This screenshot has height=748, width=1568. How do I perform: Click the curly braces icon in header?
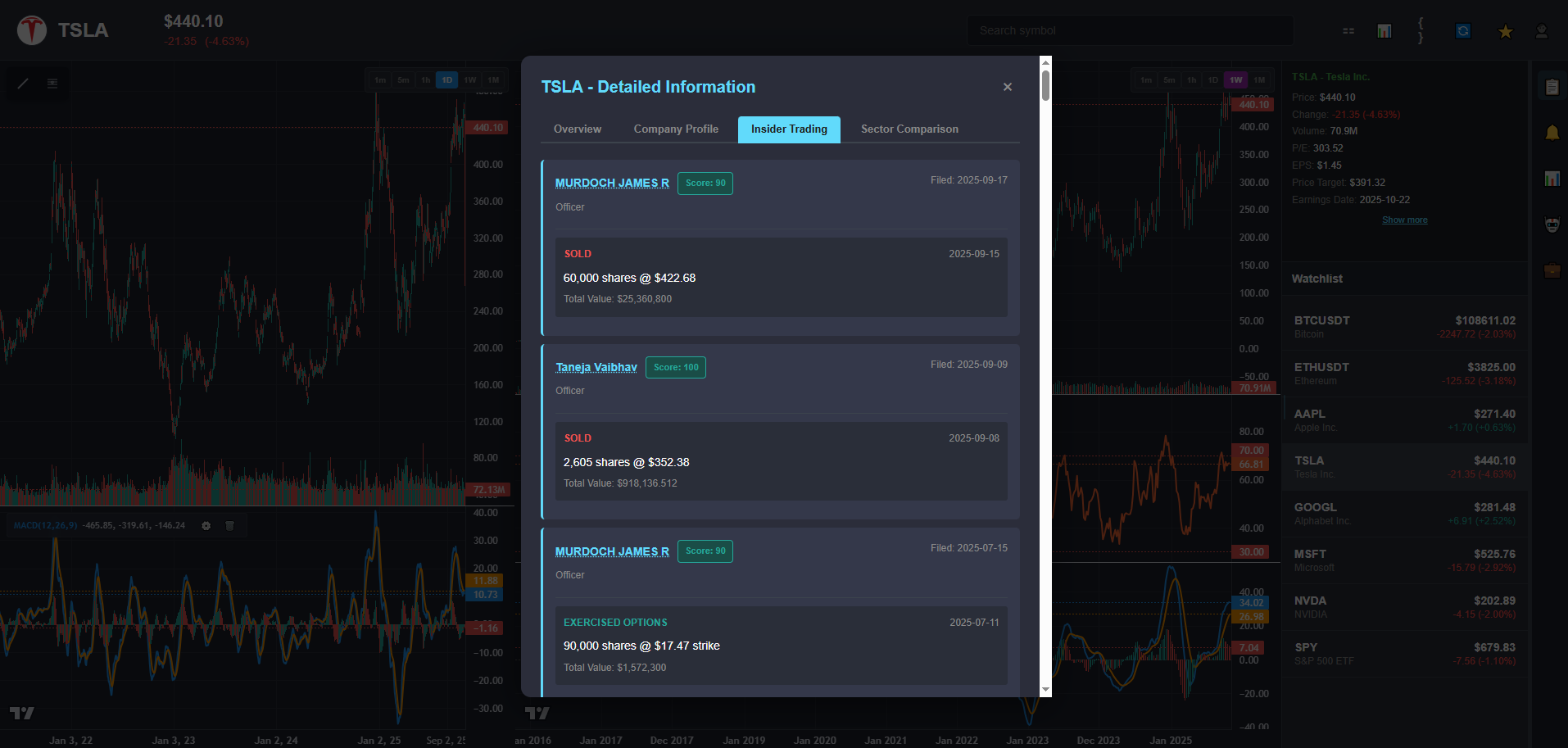tap(1421, 30)
